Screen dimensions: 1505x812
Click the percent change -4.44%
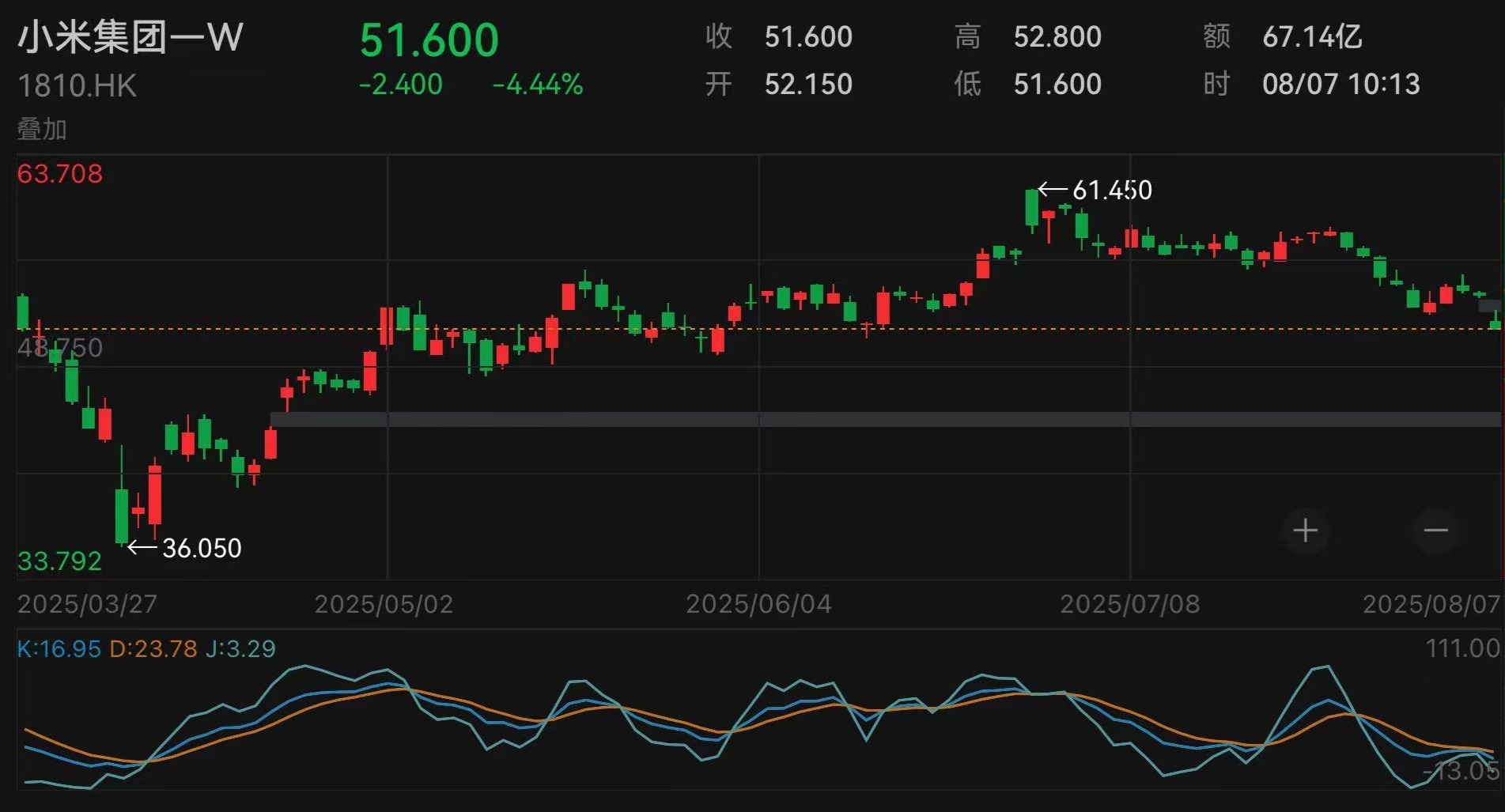[x=538, y=85]
